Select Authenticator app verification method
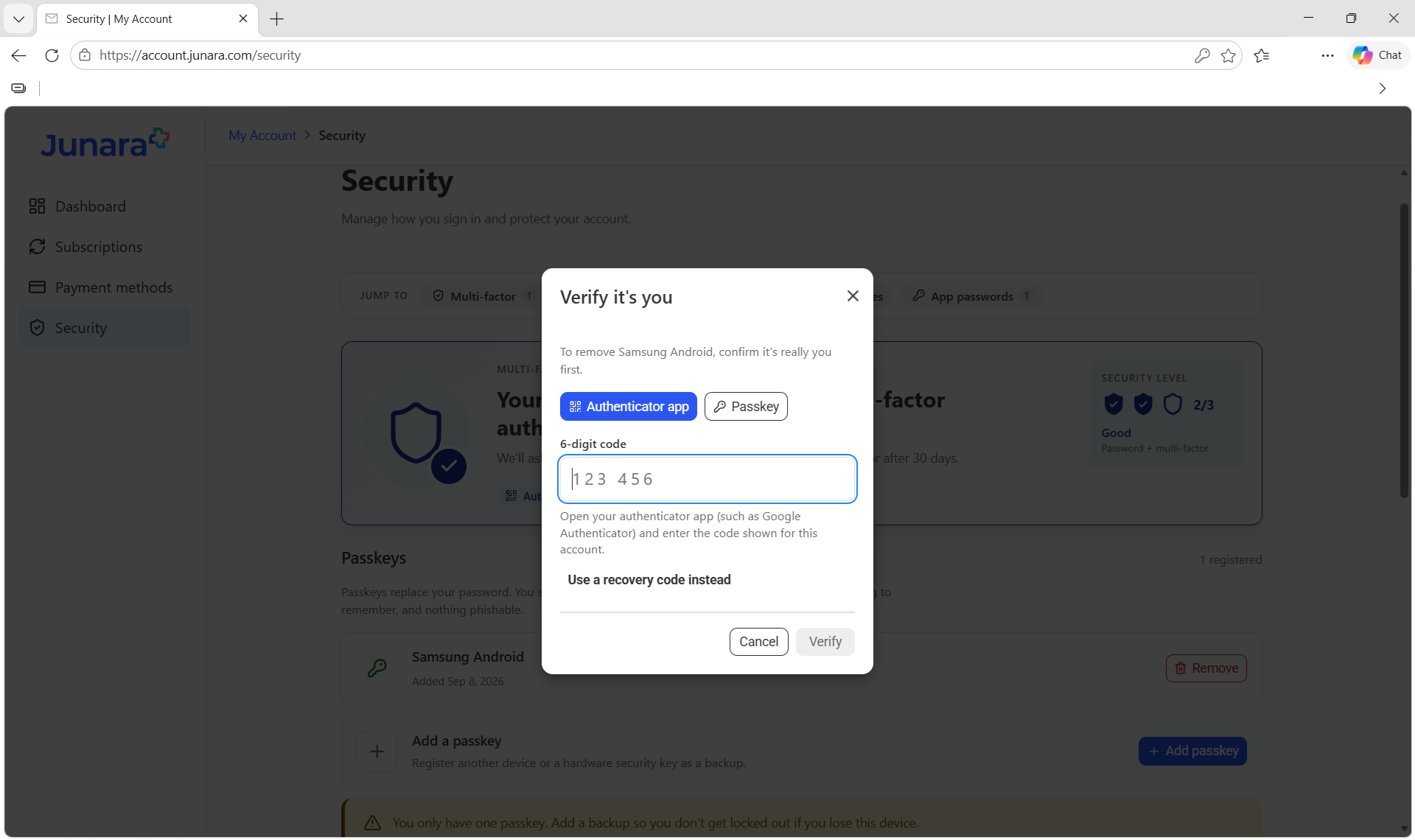Screen dimensions: 1415x840 pos(628,407)
